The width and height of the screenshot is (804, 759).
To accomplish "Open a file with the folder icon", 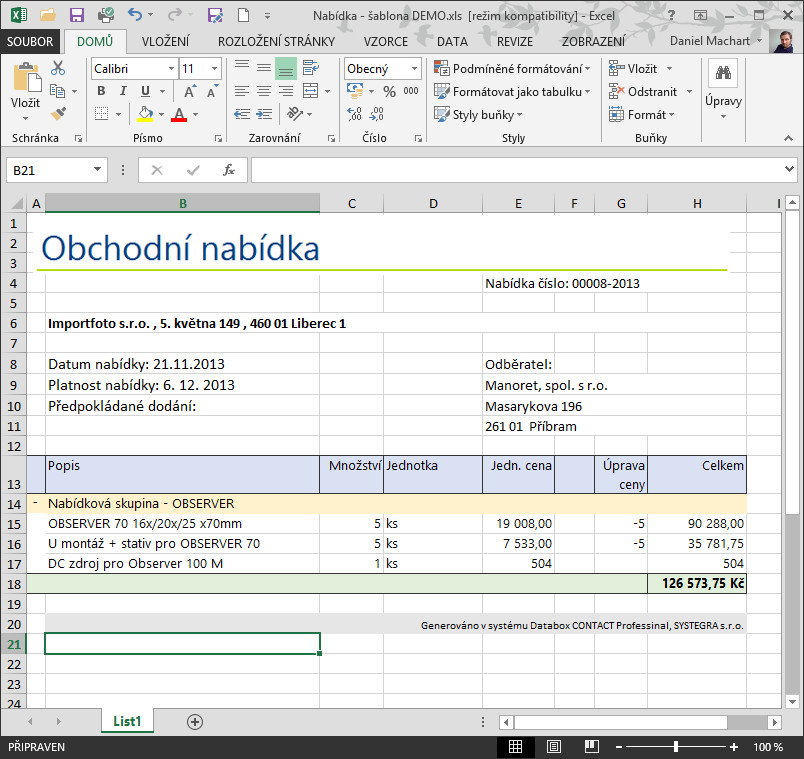I will click(x=48, y=15).
